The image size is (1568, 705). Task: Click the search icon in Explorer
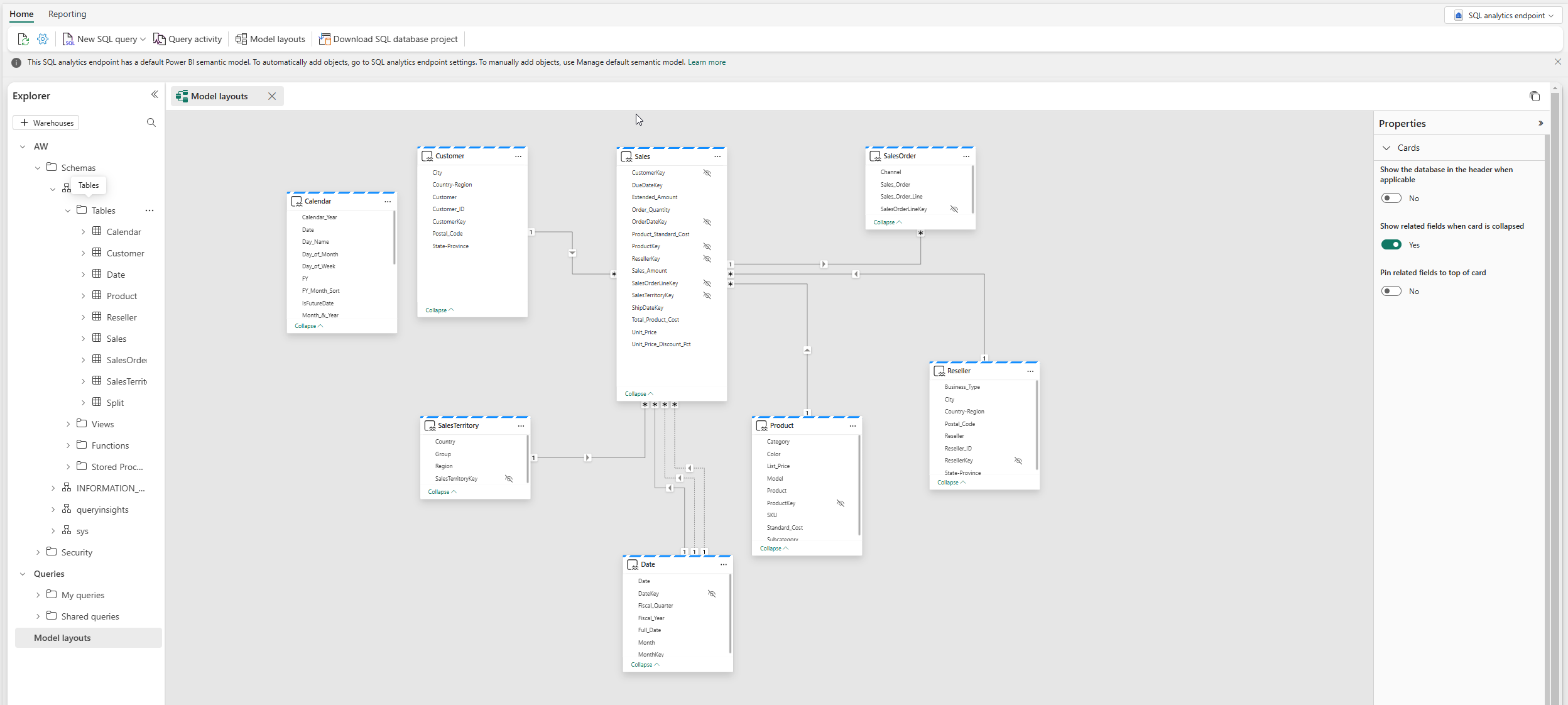151,123
